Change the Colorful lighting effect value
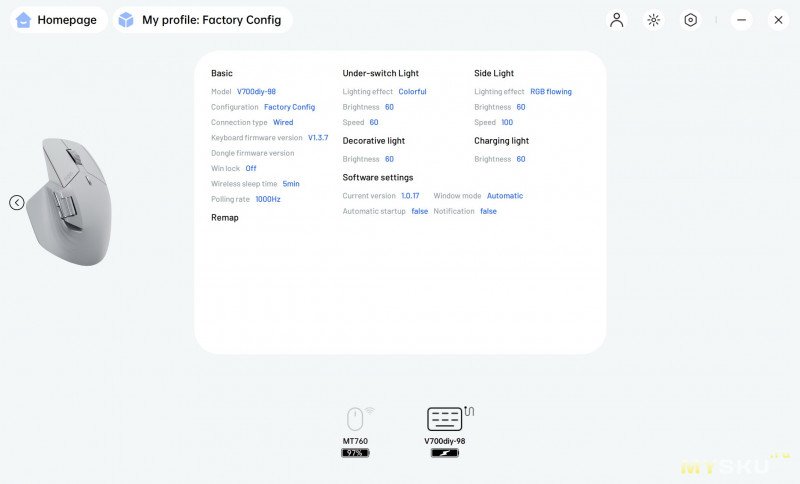 (x=412, y=92)
